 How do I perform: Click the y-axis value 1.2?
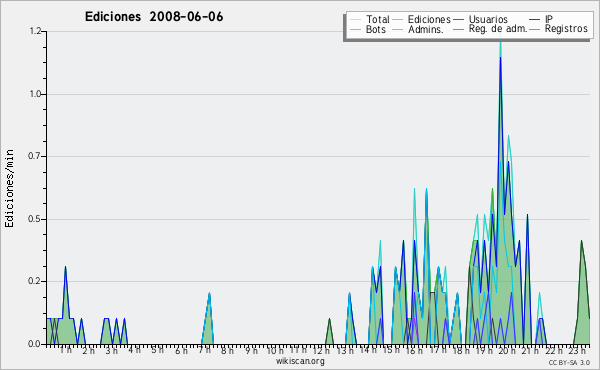coord(35,31)
